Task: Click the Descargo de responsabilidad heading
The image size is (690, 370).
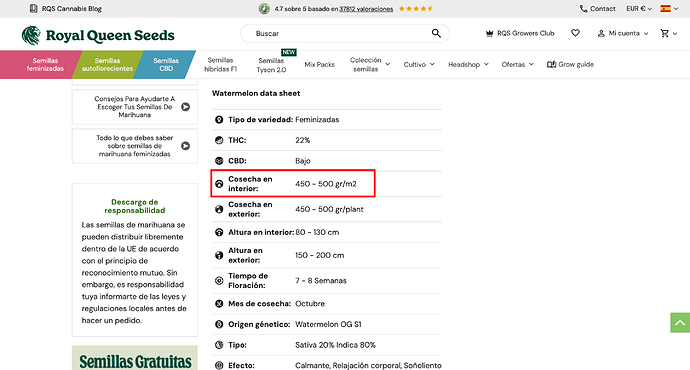Action: [x=135, y=206]
